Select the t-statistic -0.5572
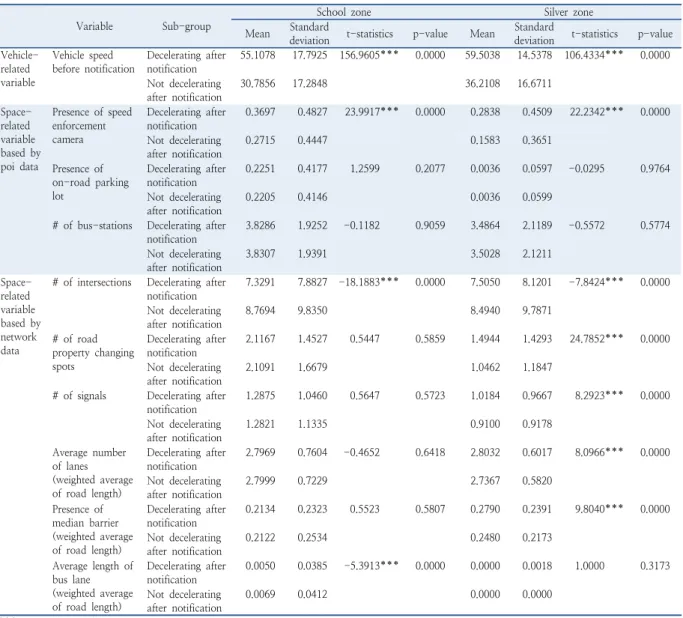 [587, 226]
